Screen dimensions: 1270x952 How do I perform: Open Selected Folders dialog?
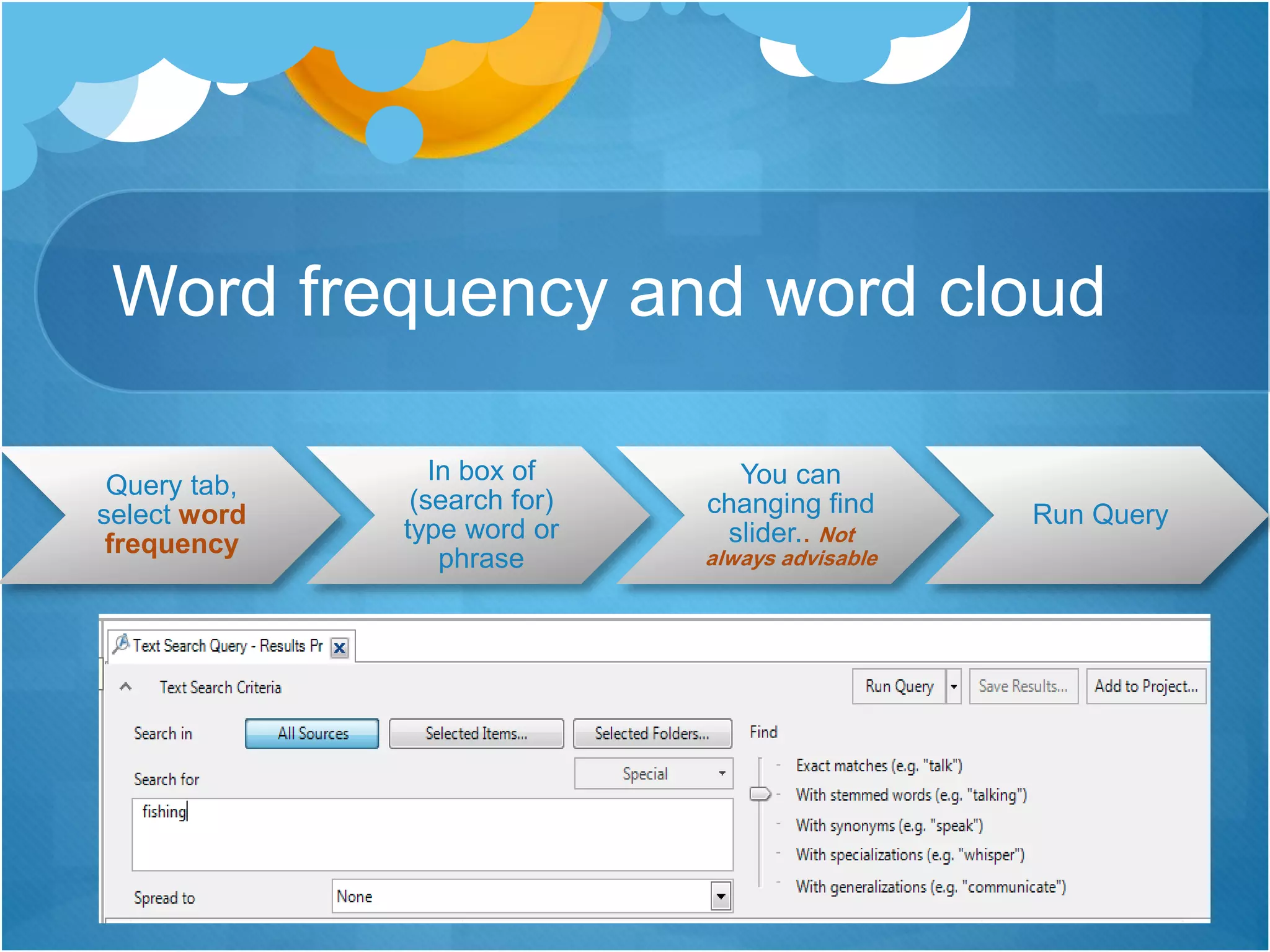652,734
